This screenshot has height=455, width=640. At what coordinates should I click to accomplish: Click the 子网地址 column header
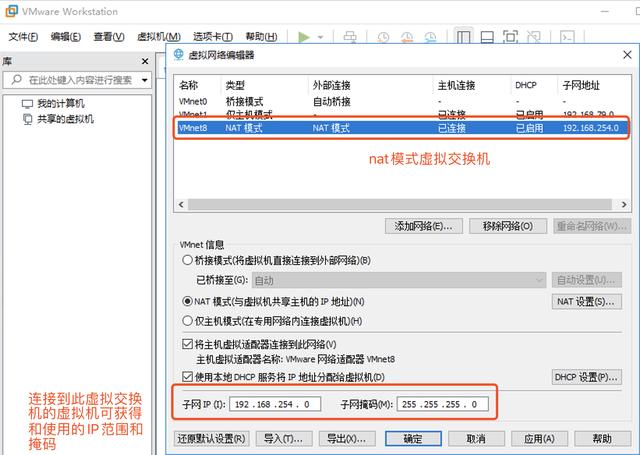581,85
